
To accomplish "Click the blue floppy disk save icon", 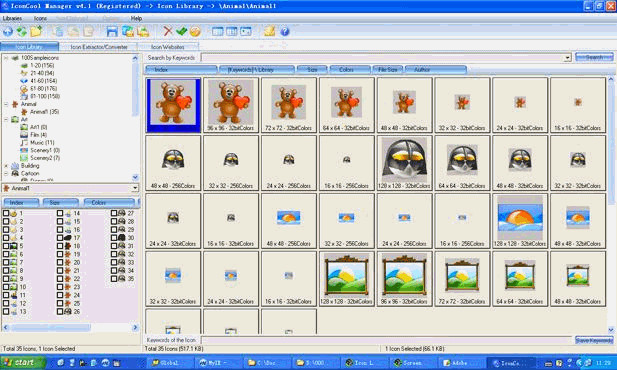I will (112, 31).
